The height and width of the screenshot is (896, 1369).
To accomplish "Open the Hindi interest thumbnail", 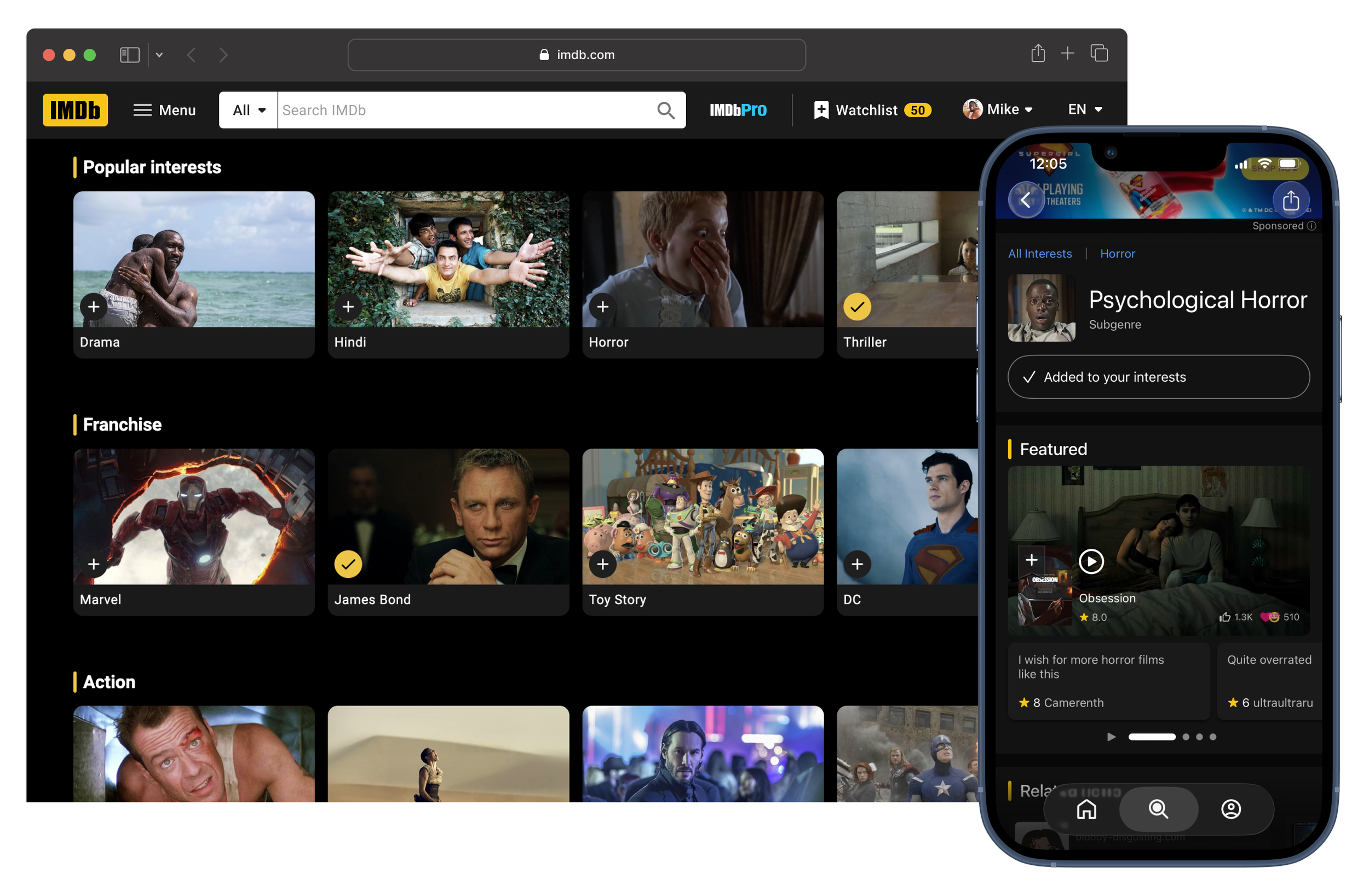I will [448, 259].
